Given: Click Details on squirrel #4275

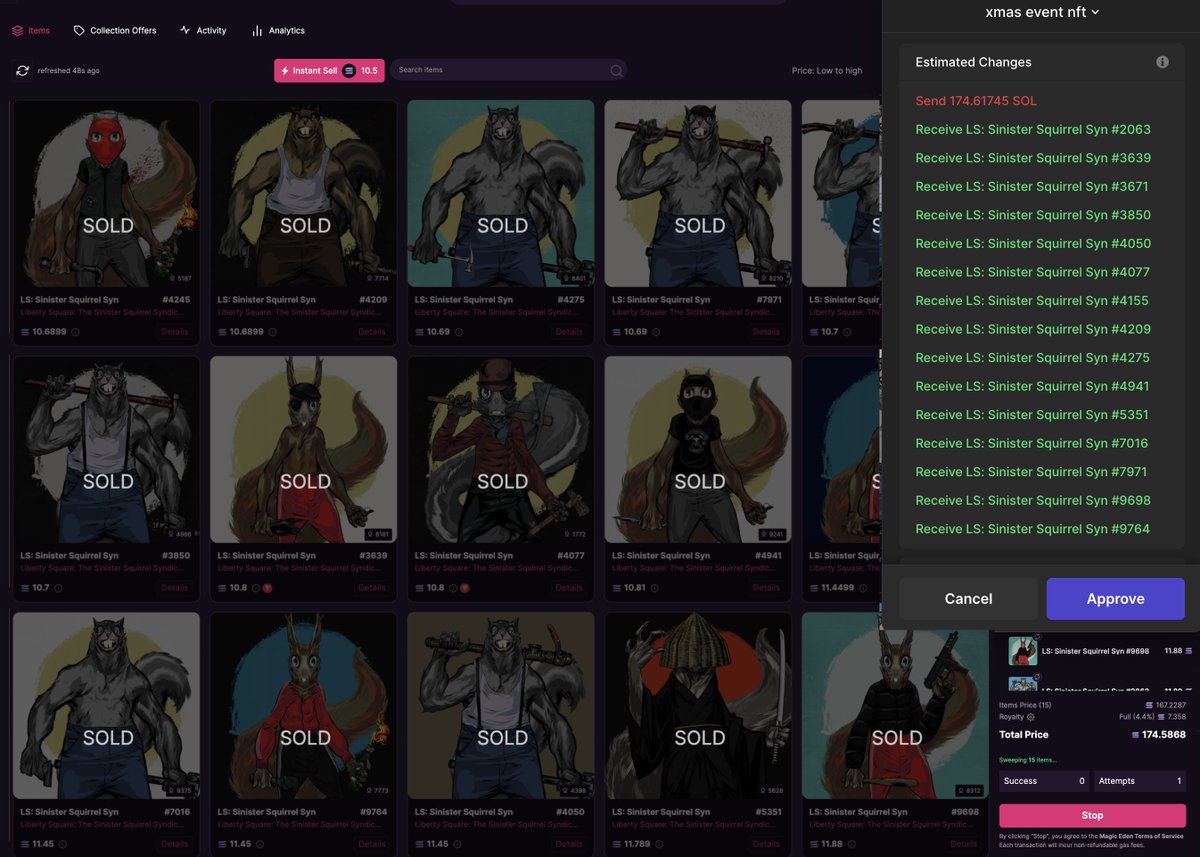Looking at the screenshot, I should pyautogui.click(x=569, y=332).
